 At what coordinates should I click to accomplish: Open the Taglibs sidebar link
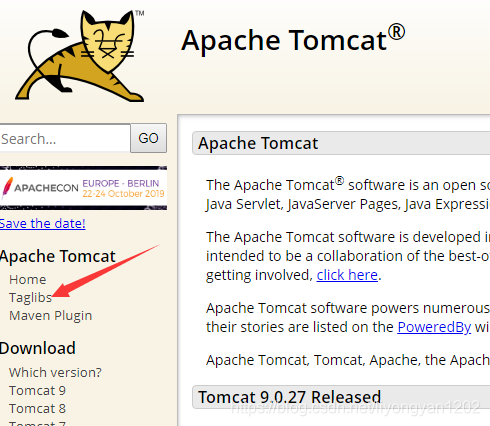click(x=30, y=298)
